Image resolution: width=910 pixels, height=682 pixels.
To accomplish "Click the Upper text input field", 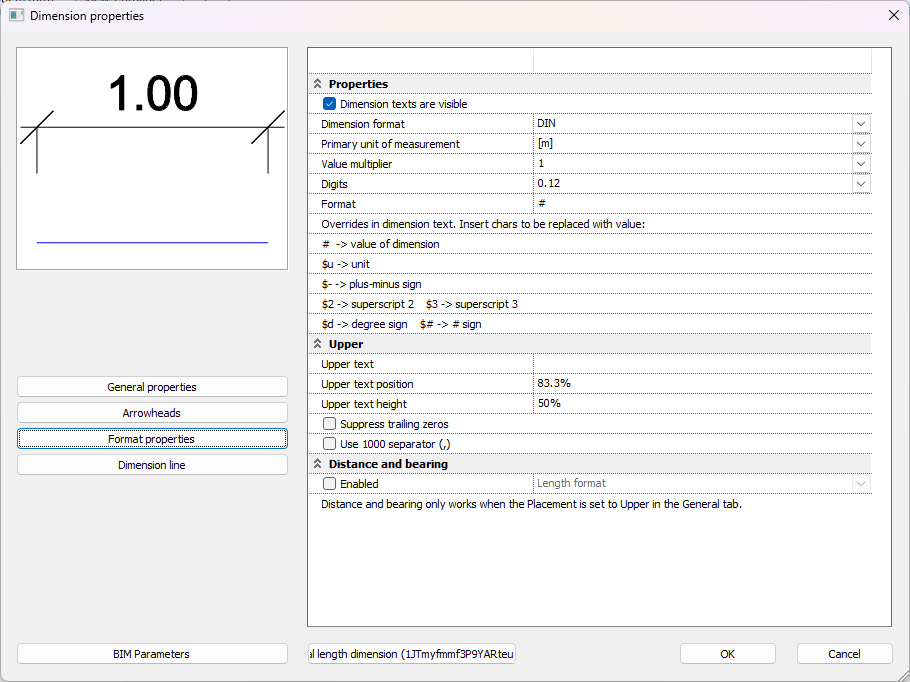I will pyautogui.click(x=700, y=364).
